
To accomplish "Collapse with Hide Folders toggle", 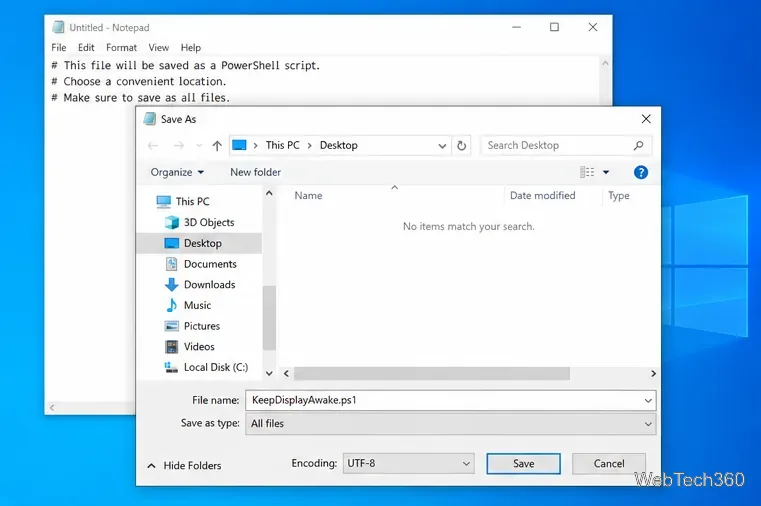I will click(184, 466).
